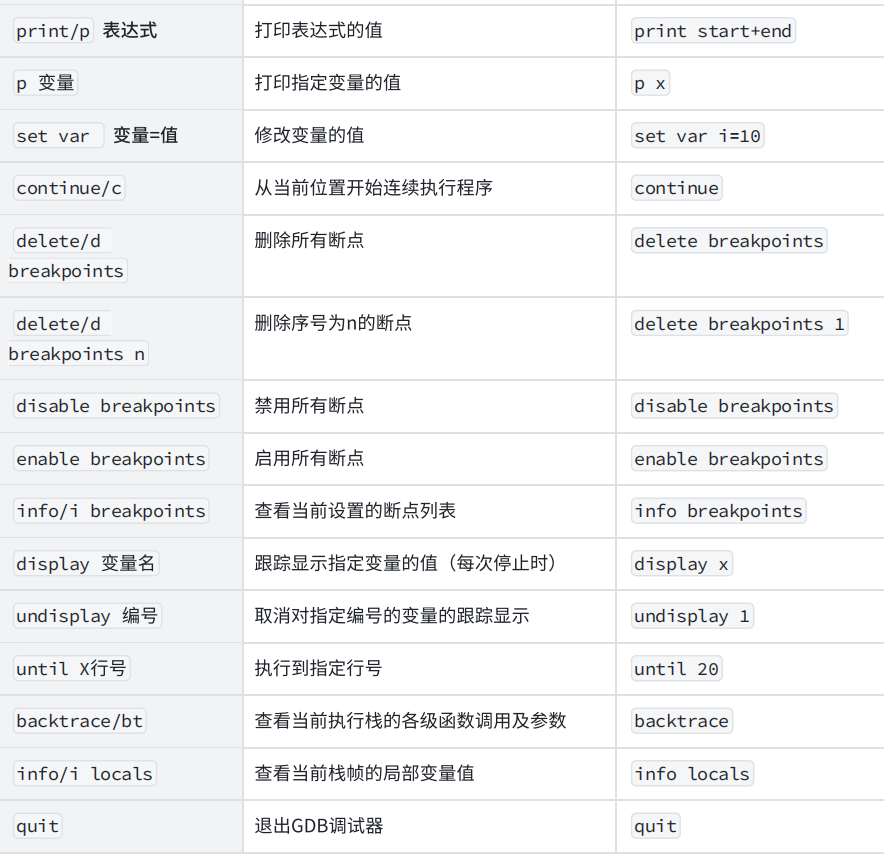Screen dimensions: 884x855
Task: Select description '删除所有断点'
Action: click(x=309, y=241)
